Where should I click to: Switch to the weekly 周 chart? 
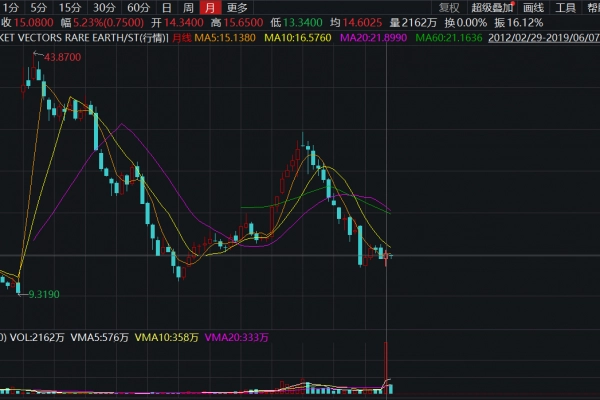click(188, 8)
